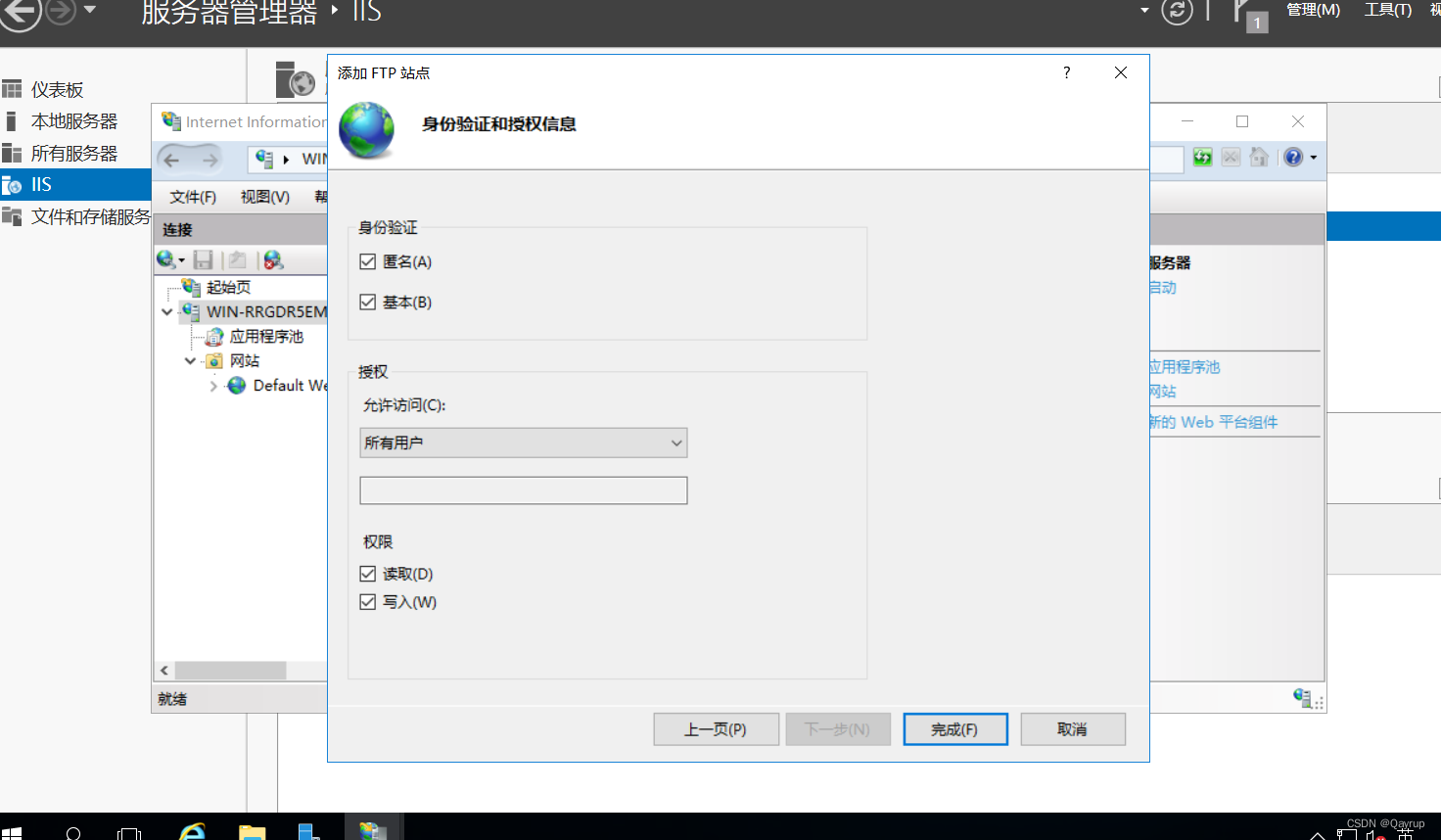Viewport: 1441px width, 840px height.
Task: Disable the 匿名(A) authentication checkbox
Action: [x=367, y=261]
